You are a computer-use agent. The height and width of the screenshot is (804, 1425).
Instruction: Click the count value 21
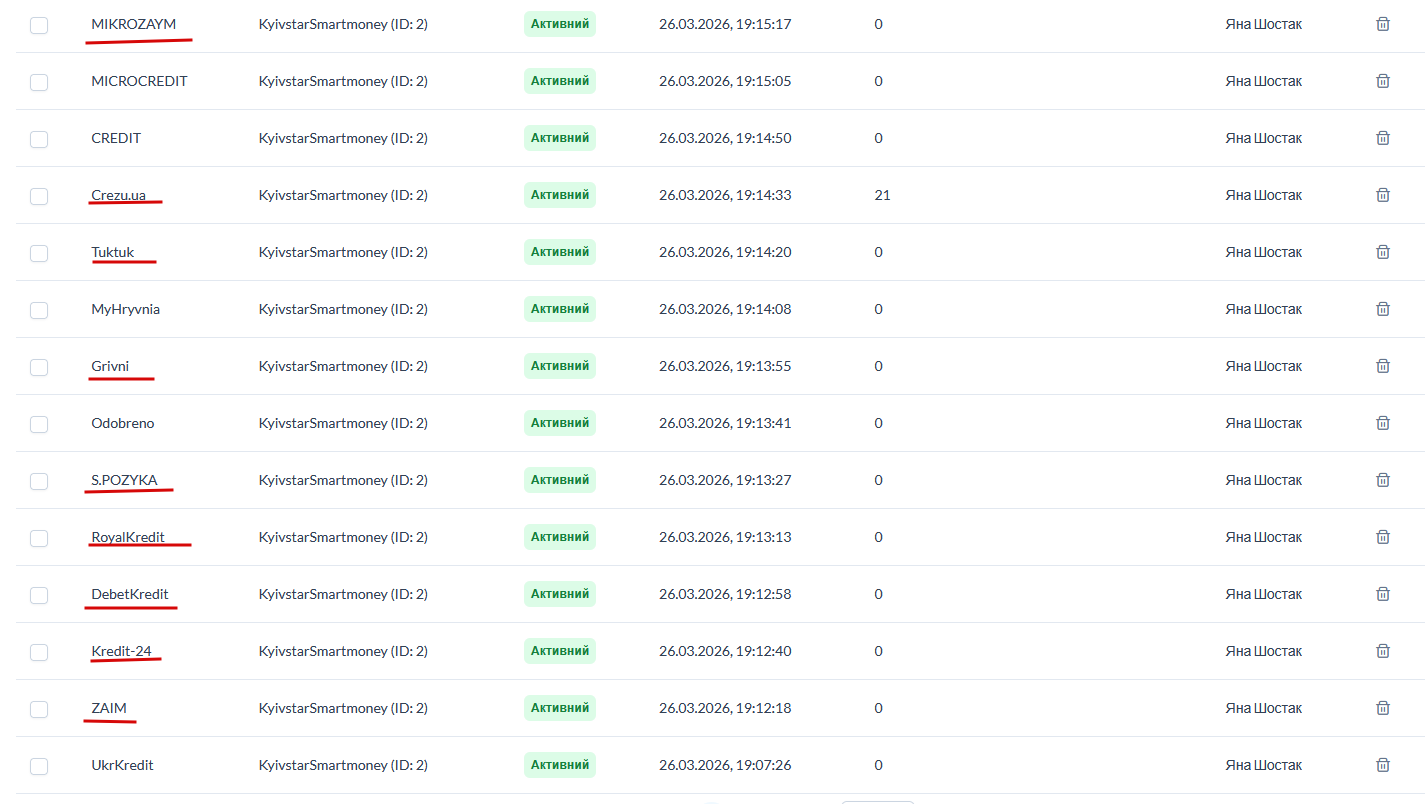[882, 195]
